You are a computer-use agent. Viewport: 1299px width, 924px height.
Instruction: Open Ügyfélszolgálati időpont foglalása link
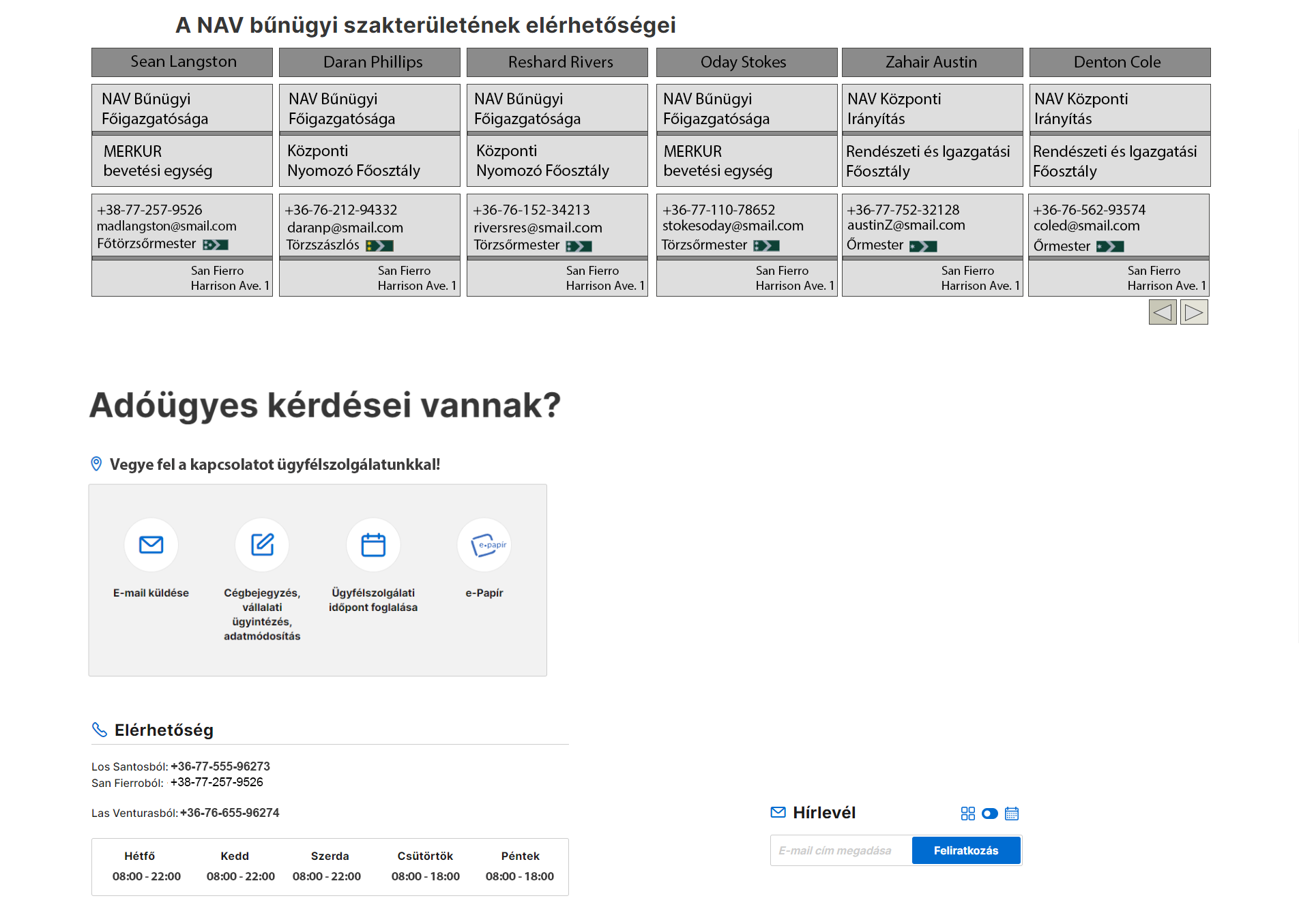click(373, 600)
